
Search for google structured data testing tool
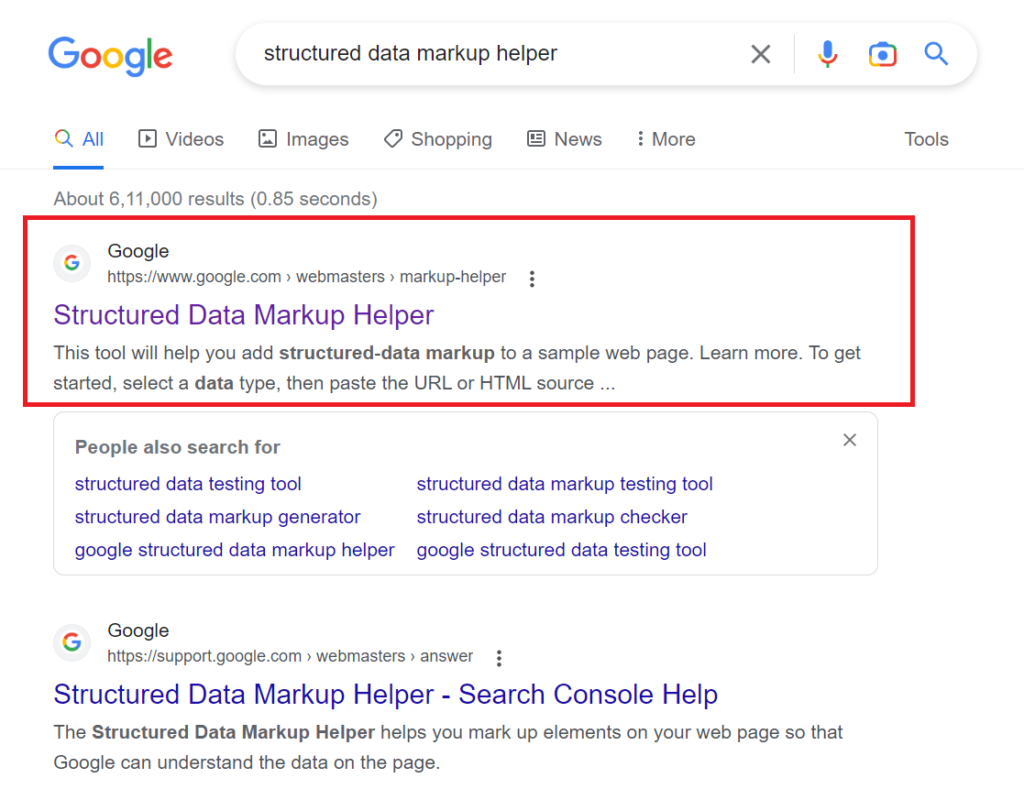click(x=562, y=550)
